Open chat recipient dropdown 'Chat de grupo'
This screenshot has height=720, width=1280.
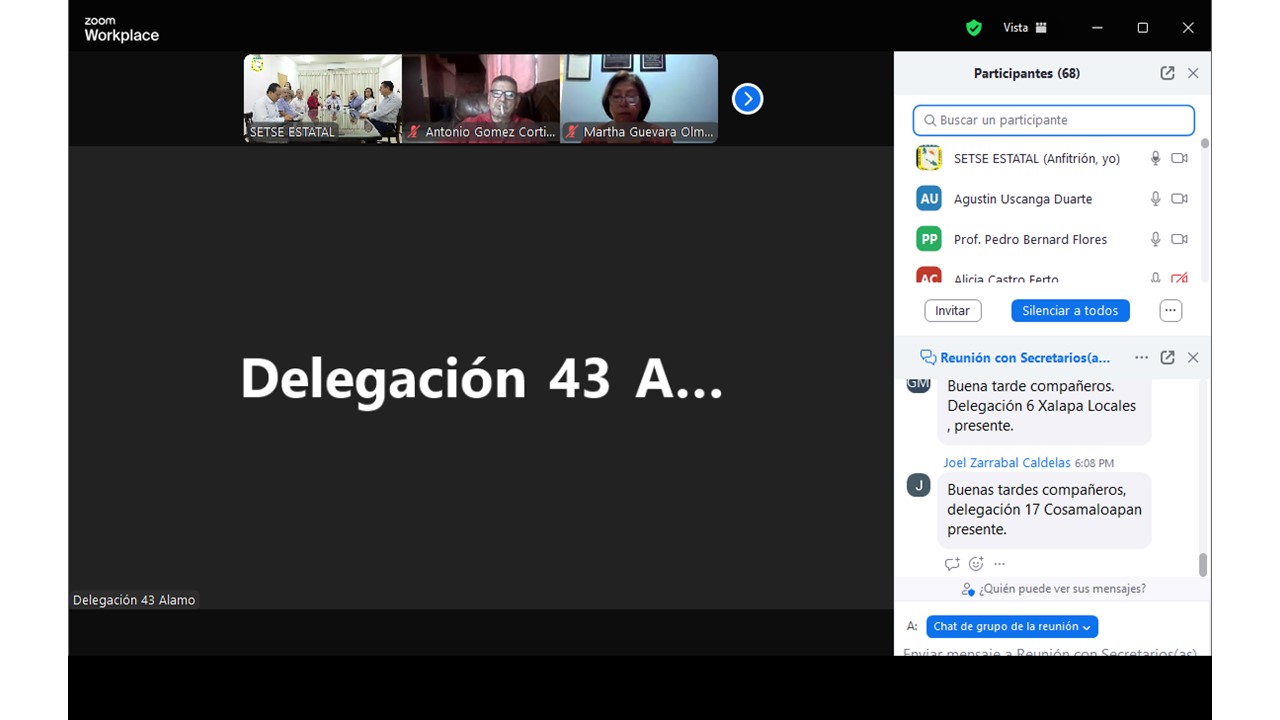point(1012,627)
